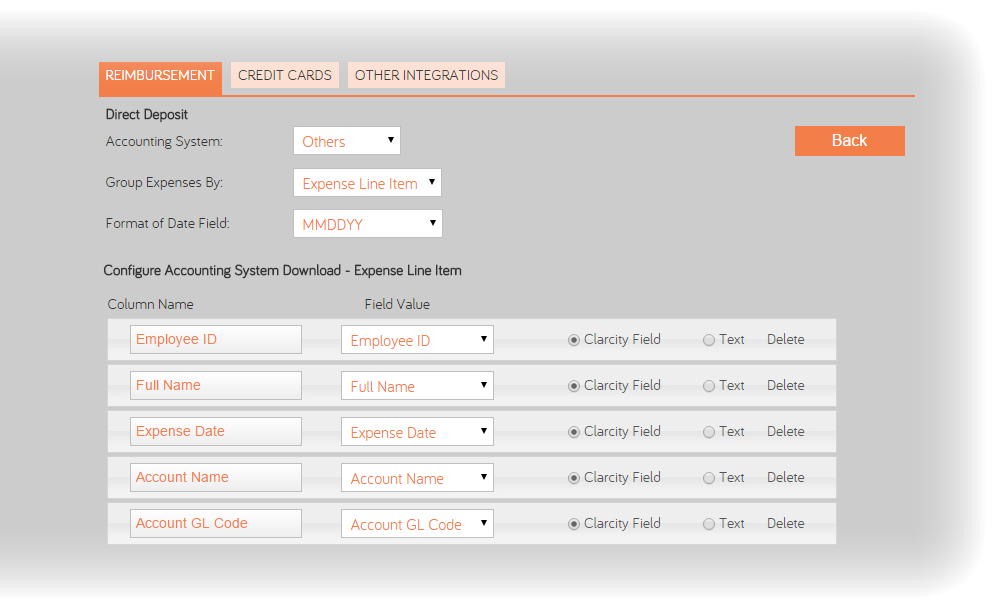Click Delete on the Expense Date row

[x=785, y=432]
